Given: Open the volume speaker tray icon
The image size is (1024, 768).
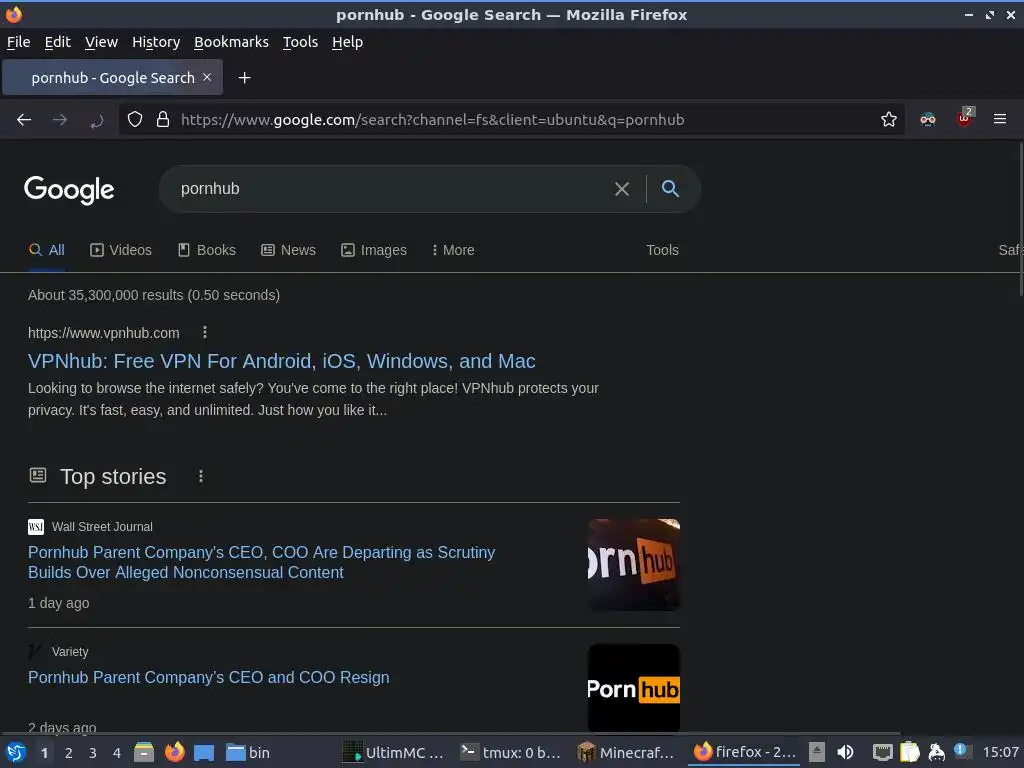Looking at the screenshot, I should point(845,752).
